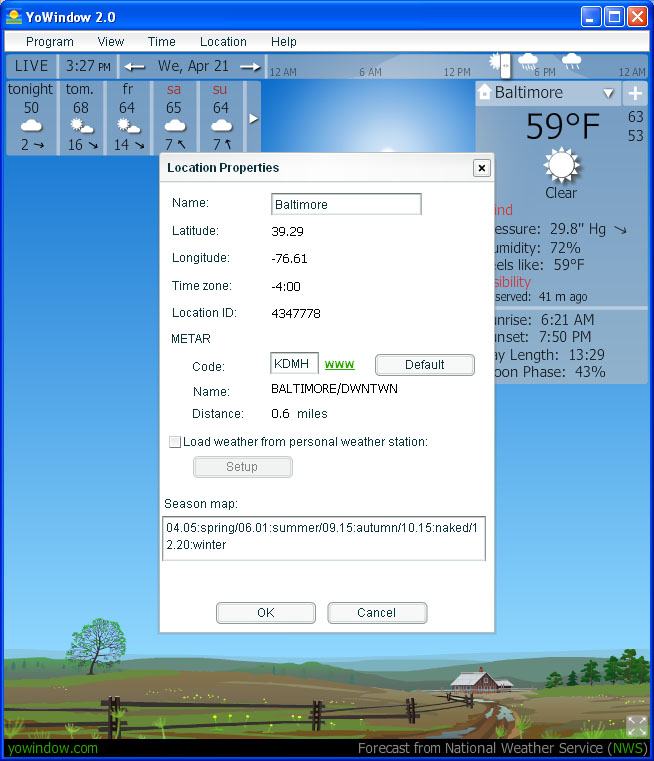The width and height of the screenshot is (654, 761).
Task: Click the 59°F current temperature
Action: coord(563,126)
